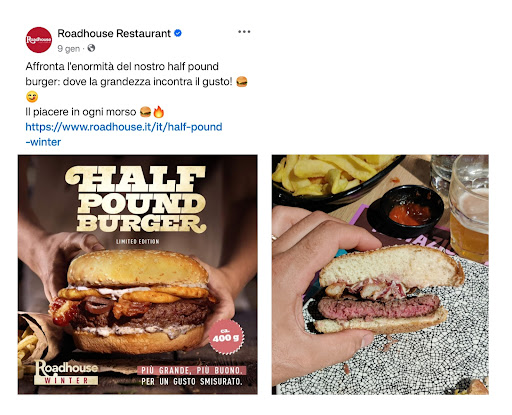This screenshot has height=415, width=512.
Task: Click the burger emoji next to fire
Action: click(145, 112)
